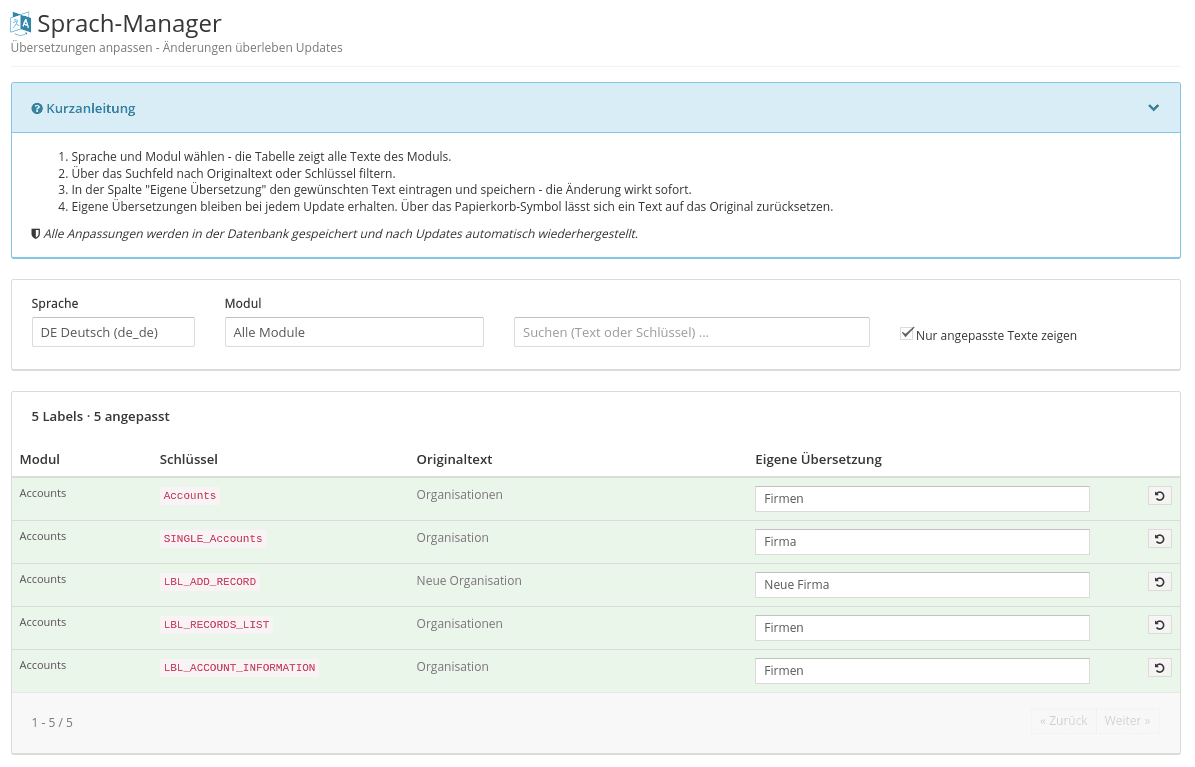Select the SINGLE_Accounts key code
Screen dimensions: 1195x767
pyautogui.click(x=213, y=539)
